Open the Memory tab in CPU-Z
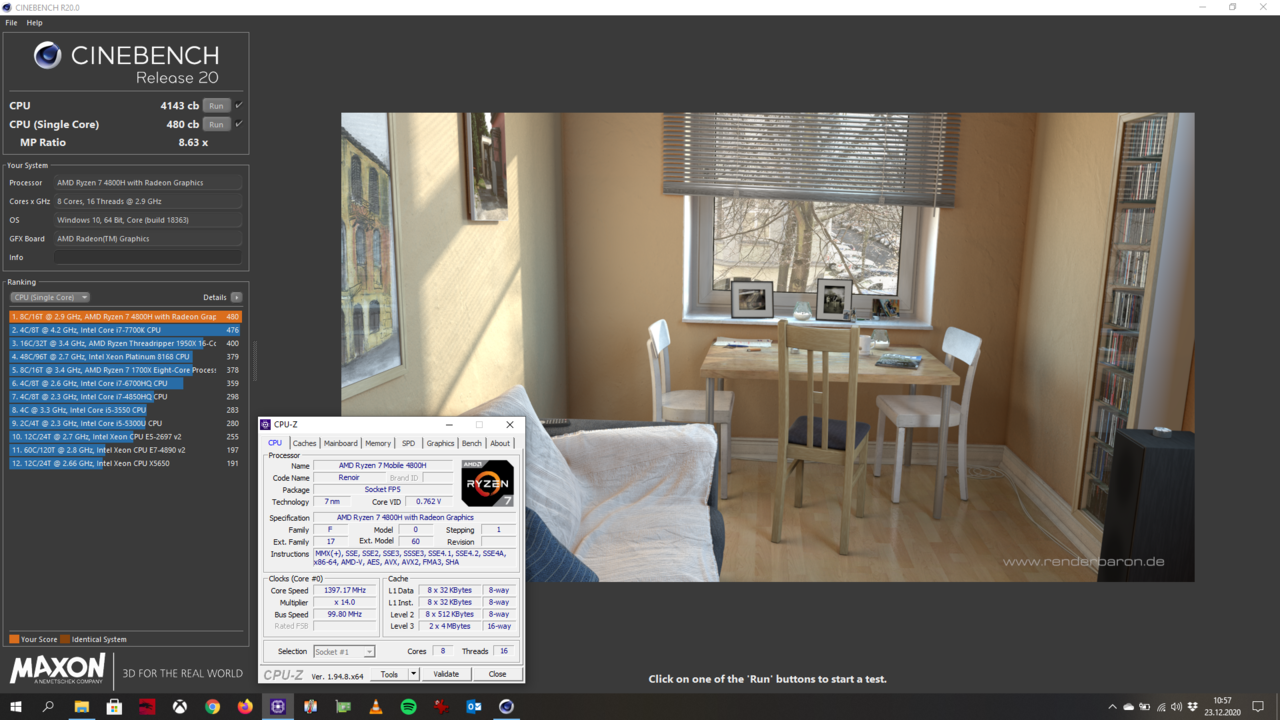1280x720 pixels. [x=378, y=443]
